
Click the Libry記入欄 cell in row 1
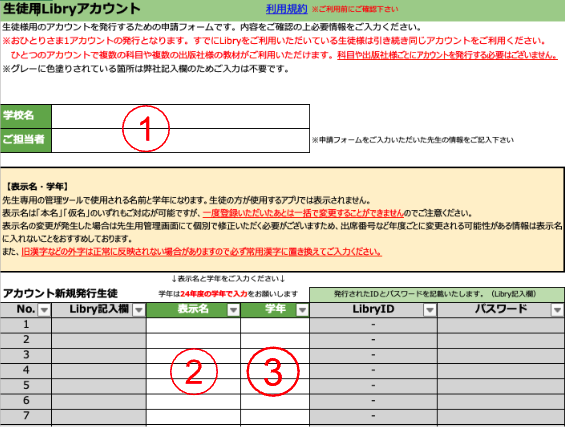click(99, 325)
